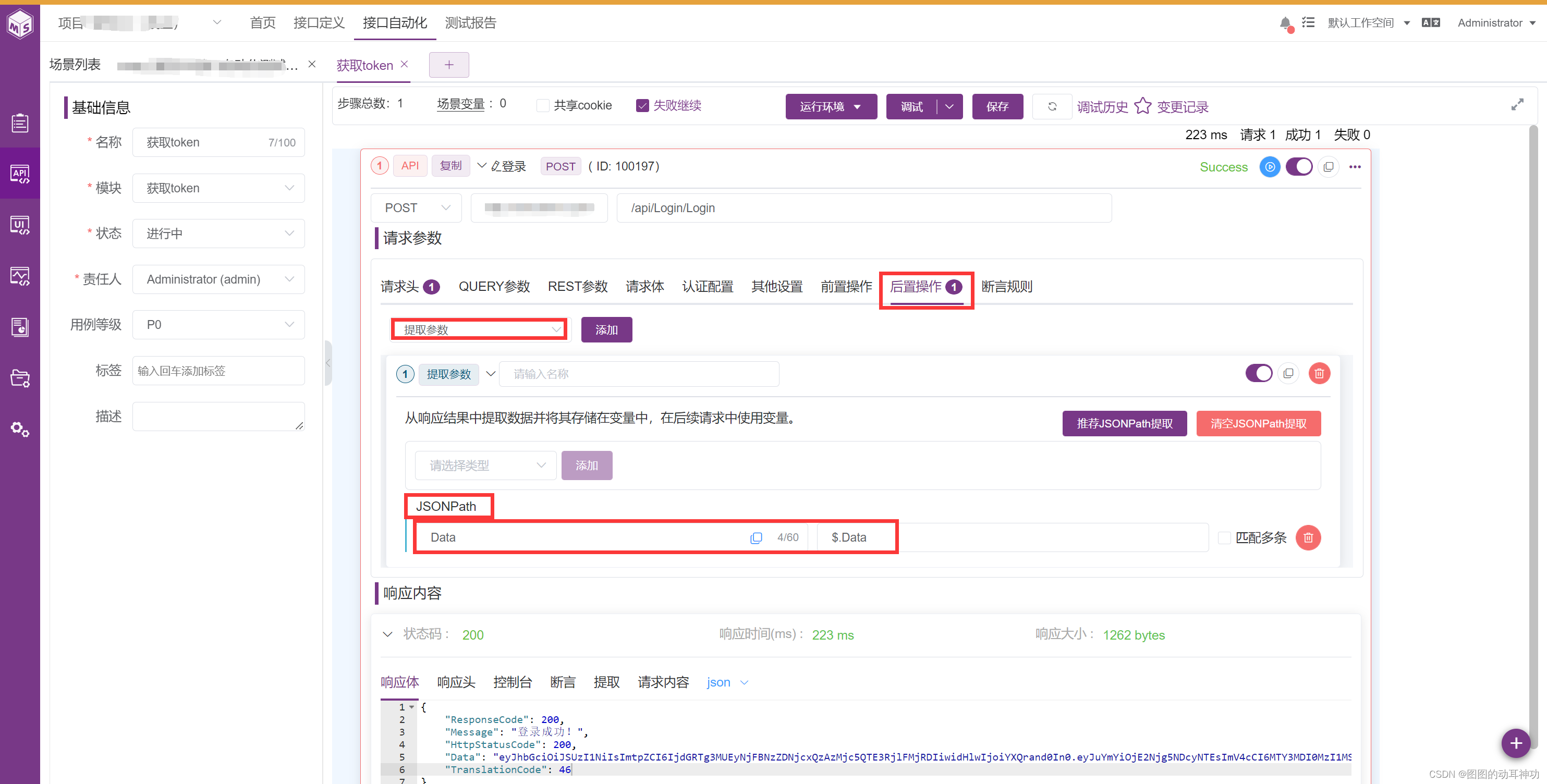This screenshot has height=784, width=1547.
Task: Close the 获取token tab
Action: pos(404,64)
